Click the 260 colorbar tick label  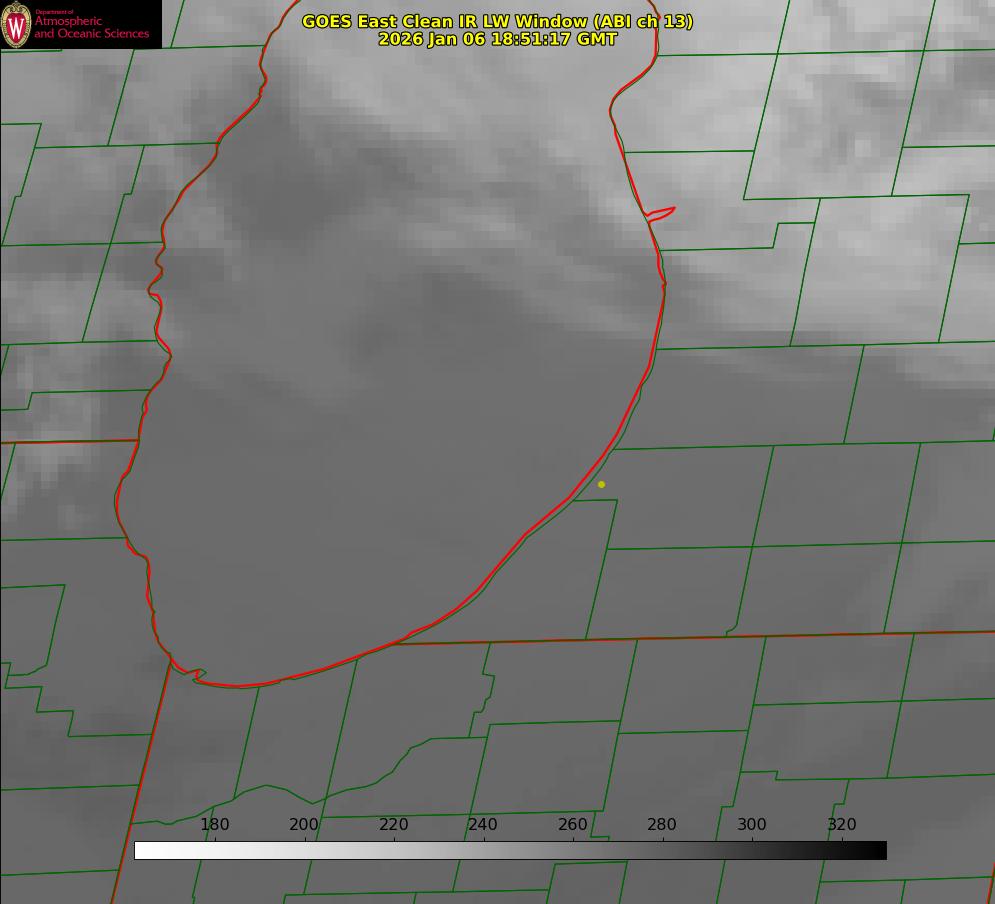573,824
